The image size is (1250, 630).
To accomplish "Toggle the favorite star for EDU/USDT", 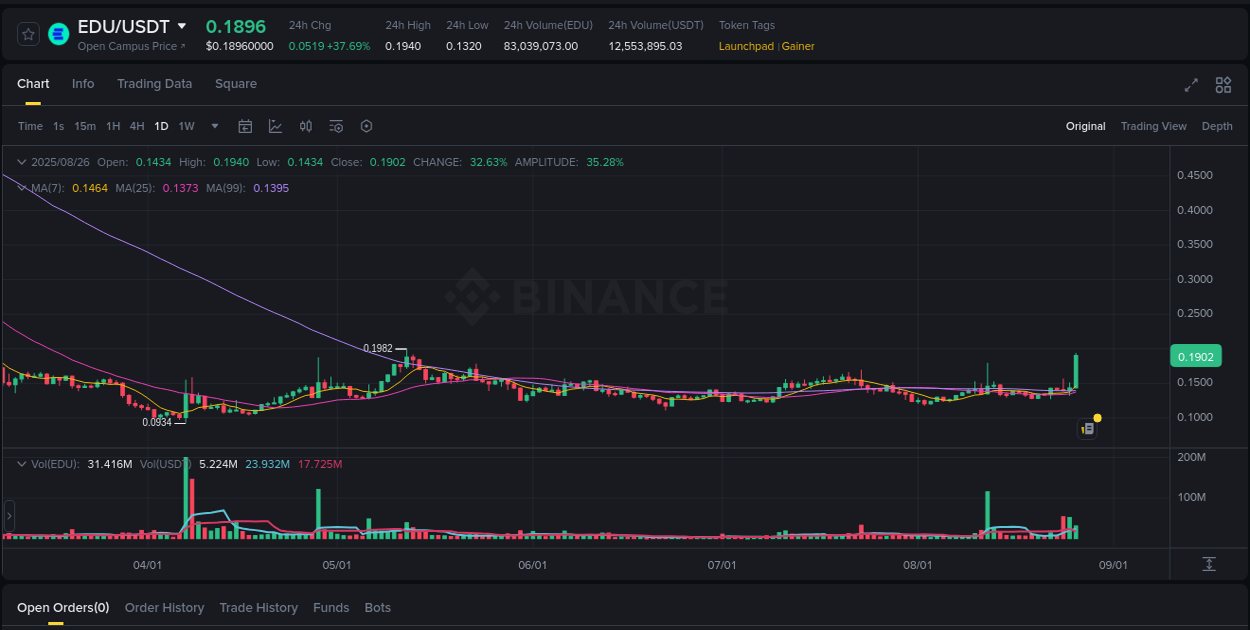I will pos(28,33).
